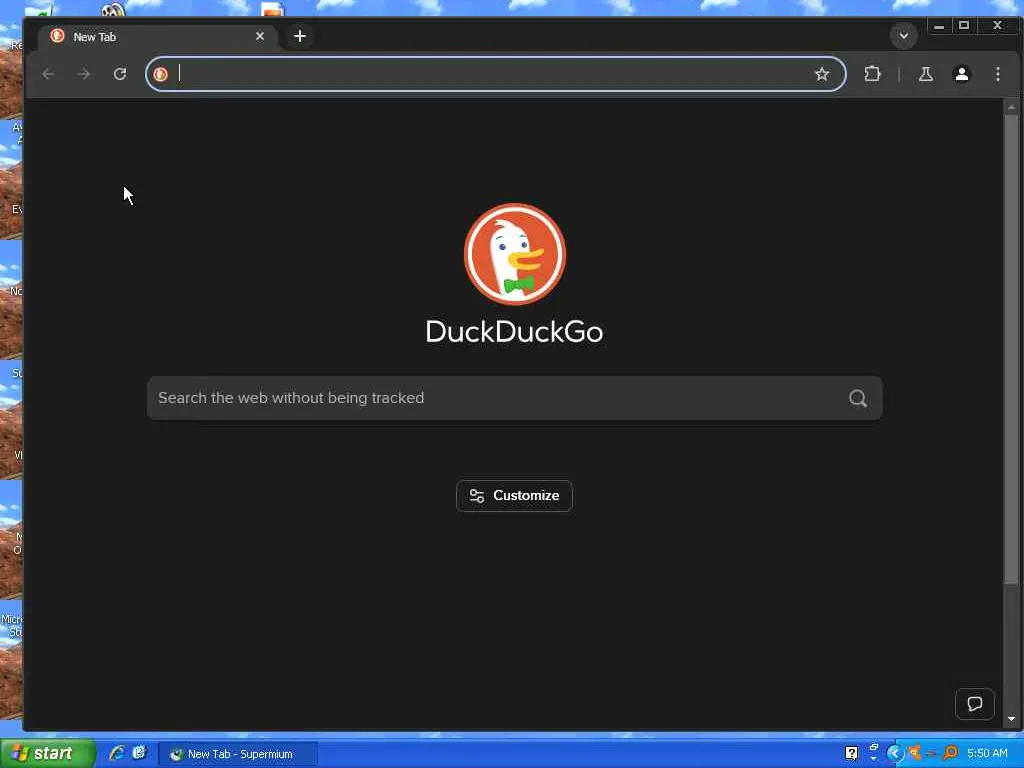Click the DuckDuckGo search field
This screenshot has width=1024, height=768.
(515, 398)
